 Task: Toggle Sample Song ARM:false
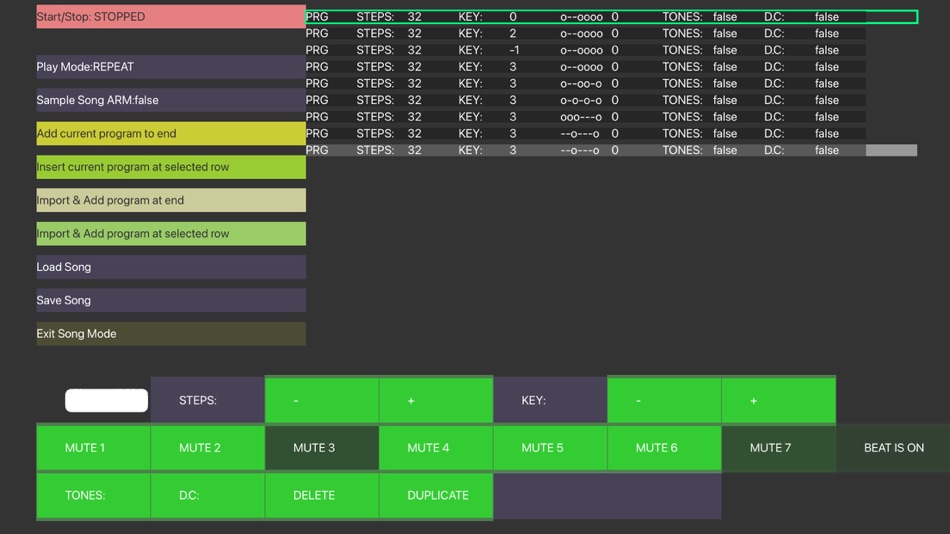click(171, 100)
